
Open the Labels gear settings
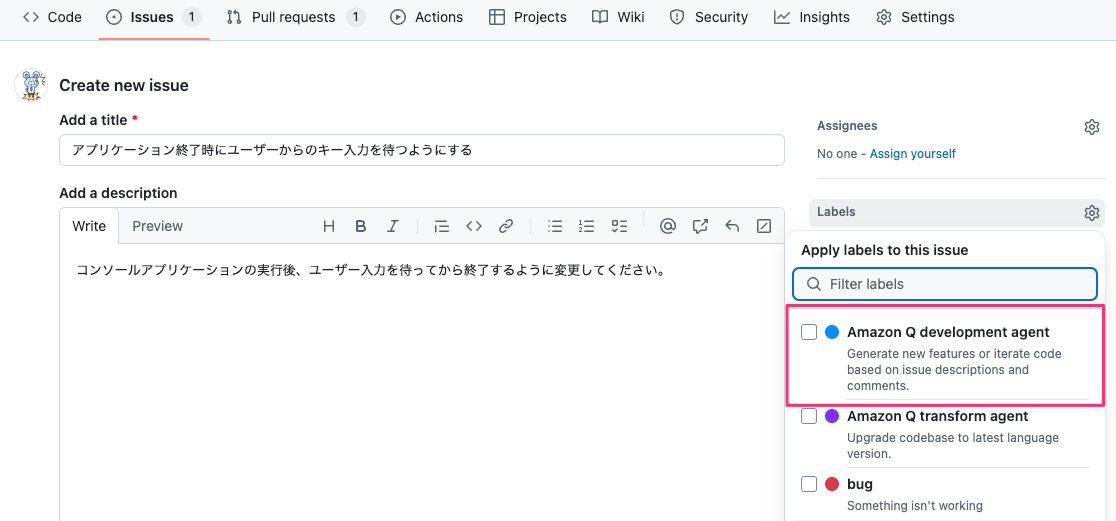[x=1092, y=212]
